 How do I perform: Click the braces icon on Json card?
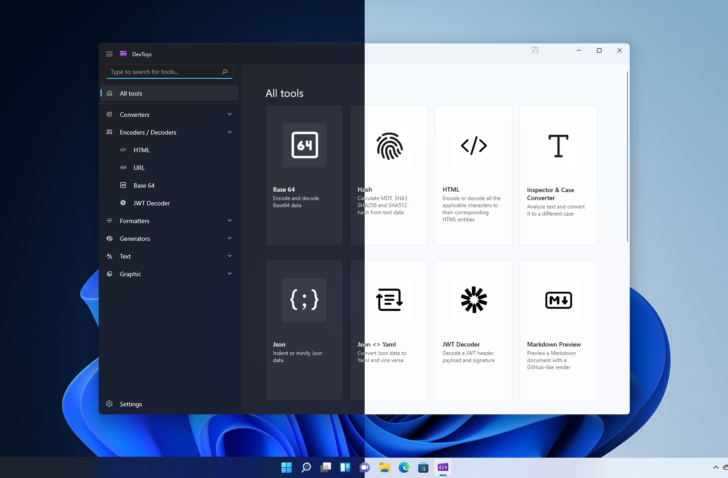click(304, 300)
